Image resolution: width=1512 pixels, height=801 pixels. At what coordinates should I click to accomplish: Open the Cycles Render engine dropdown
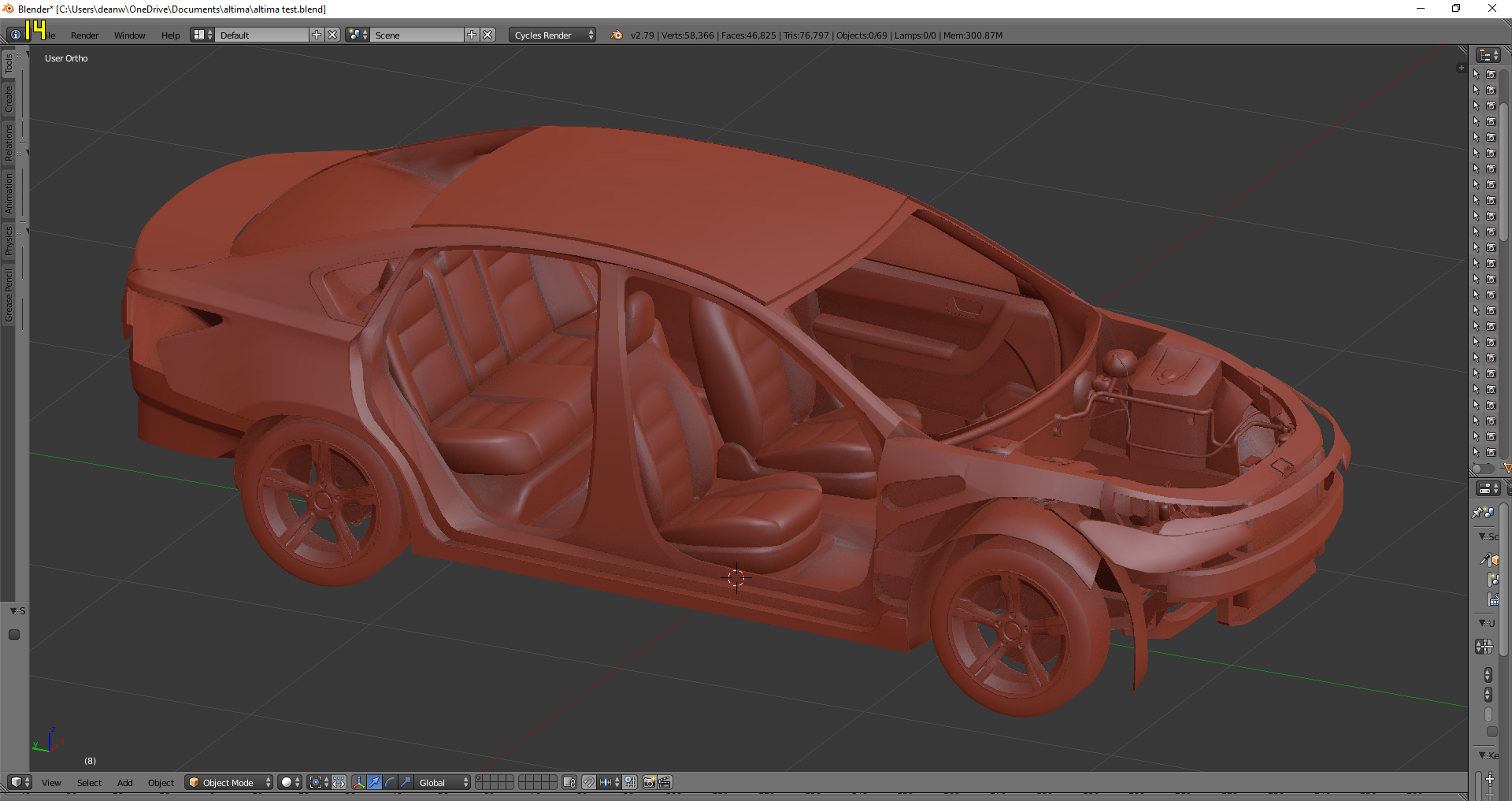coord(552,35)
